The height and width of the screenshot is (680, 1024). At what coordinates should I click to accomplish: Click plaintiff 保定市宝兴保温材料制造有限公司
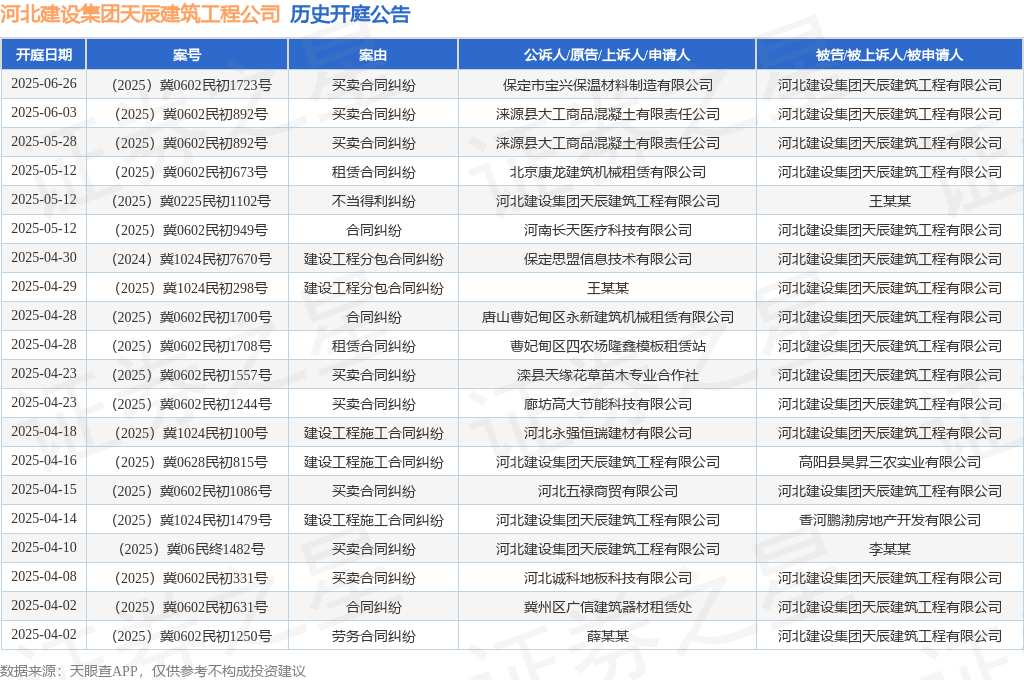607,85
